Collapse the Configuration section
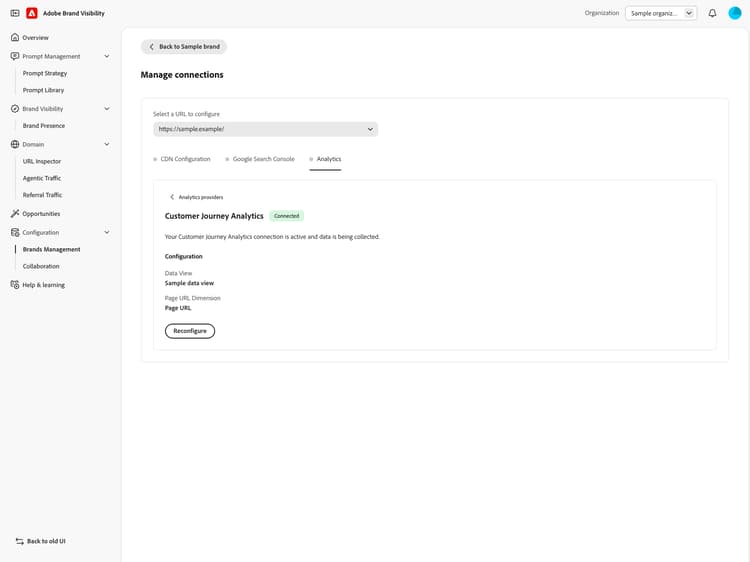The height and width of the screenshot is (562, 750). point(107,232)
